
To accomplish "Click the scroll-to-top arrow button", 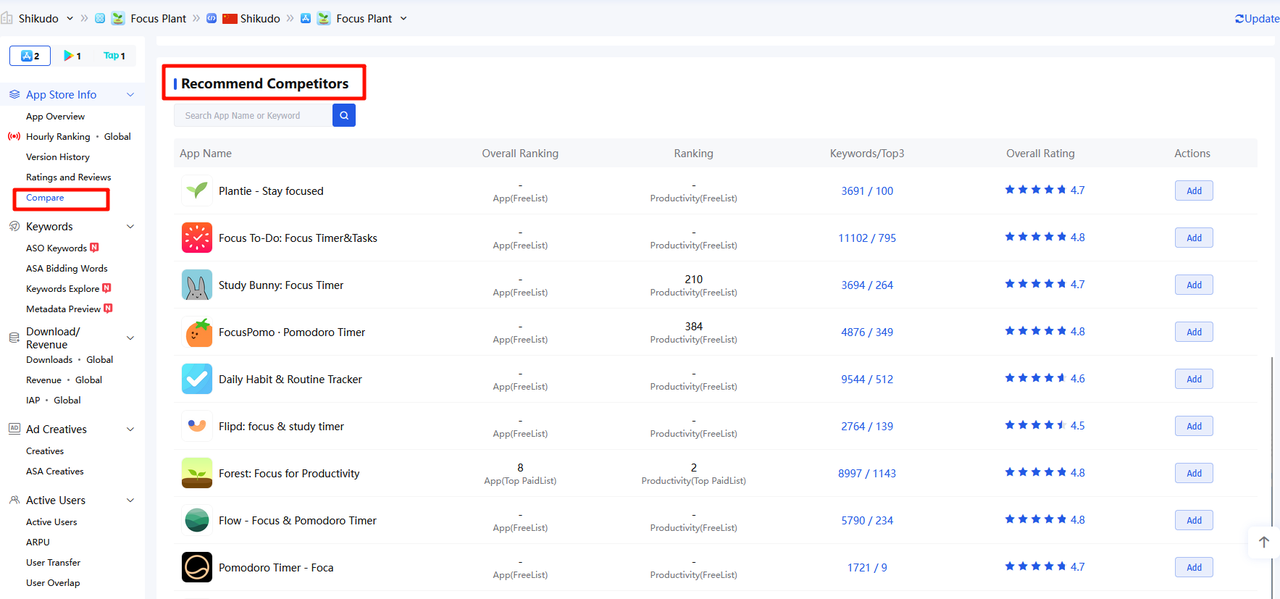I will point(1263,542).
